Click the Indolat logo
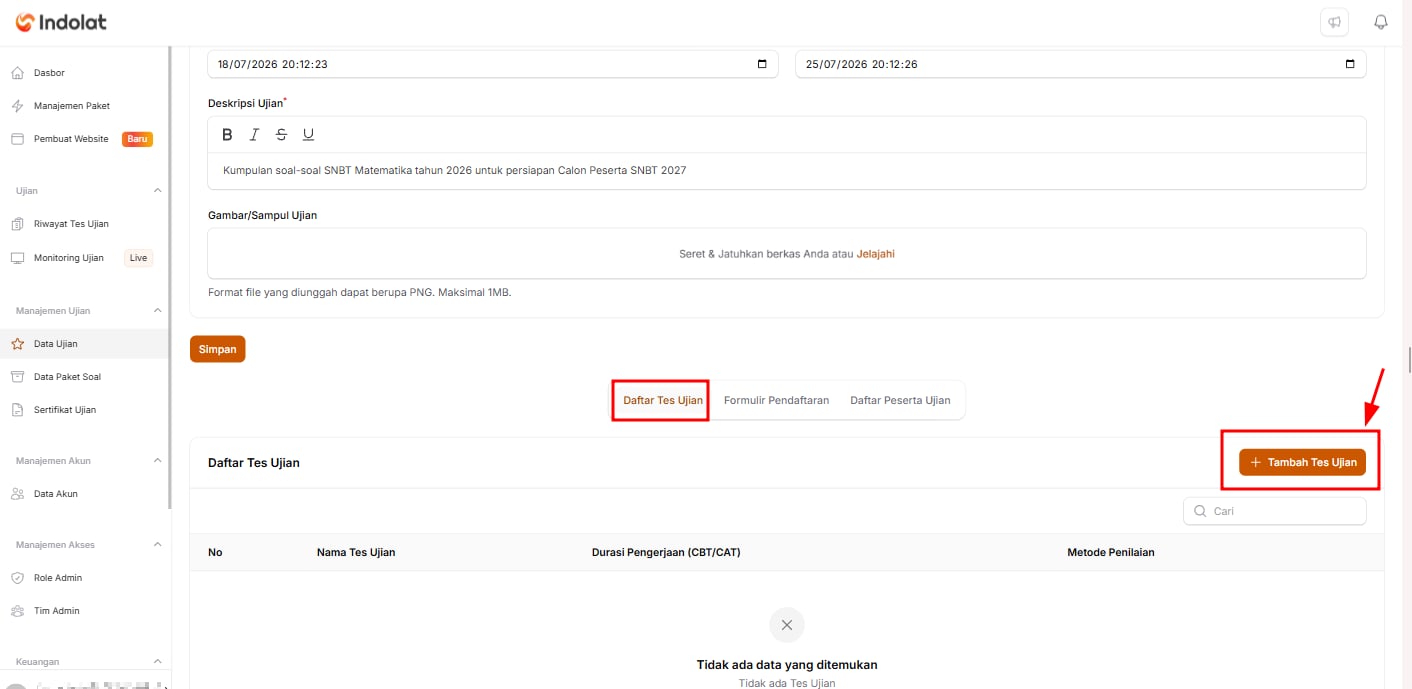The height and width of the screenshot is (689, 1412). click(x=61, y=22)
